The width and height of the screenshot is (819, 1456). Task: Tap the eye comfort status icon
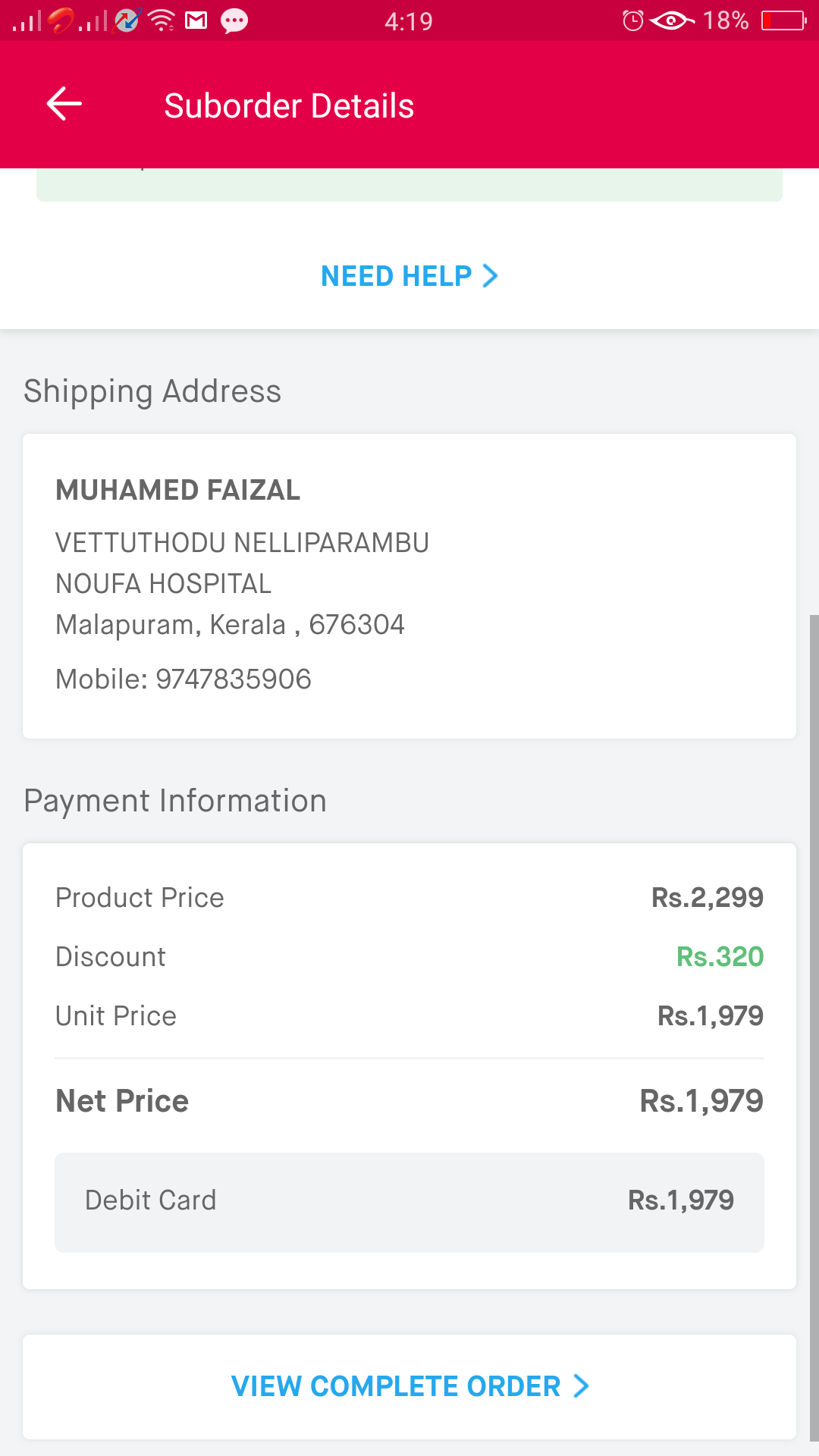(x=671, y=20)
